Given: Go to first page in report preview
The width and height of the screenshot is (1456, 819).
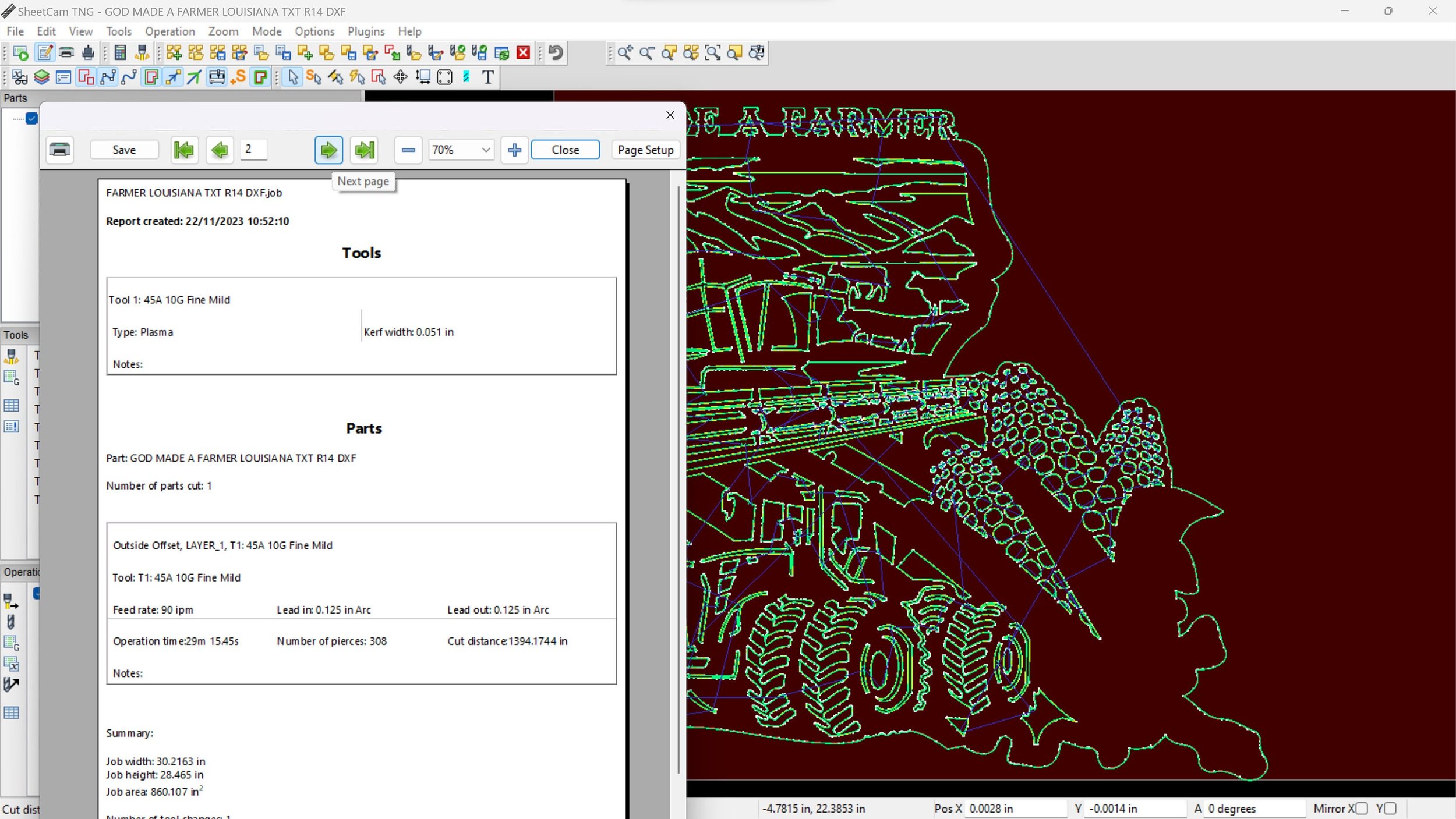Looking at the screenshot, I should (x=184, y=150).
